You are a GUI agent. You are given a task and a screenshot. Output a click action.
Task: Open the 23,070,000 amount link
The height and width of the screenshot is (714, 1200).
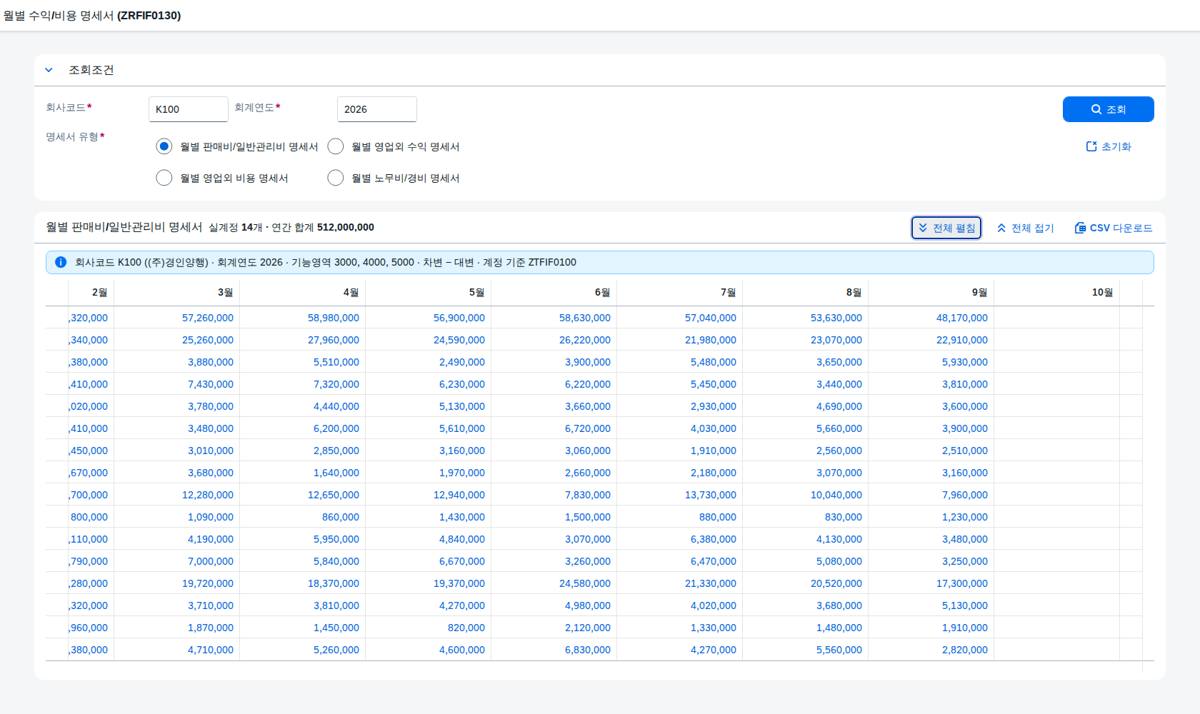[x=836, y=340]
